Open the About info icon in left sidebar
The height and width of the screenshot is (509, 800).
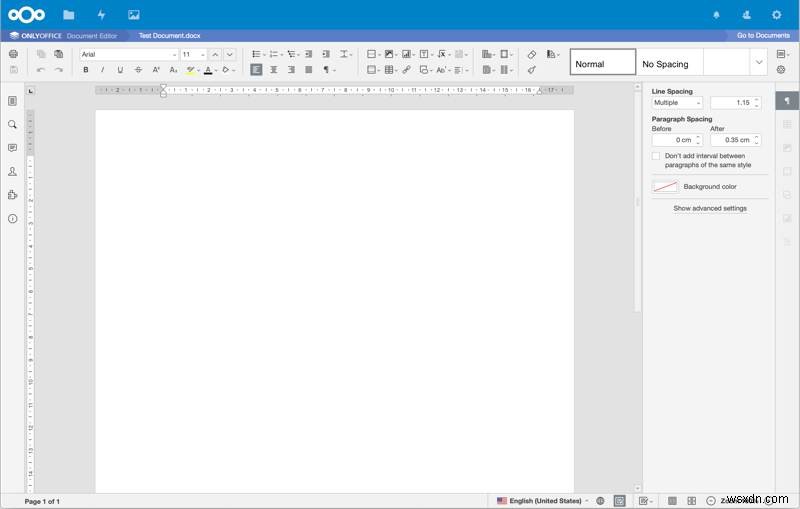pyautogui.click(x=13, y=219)
